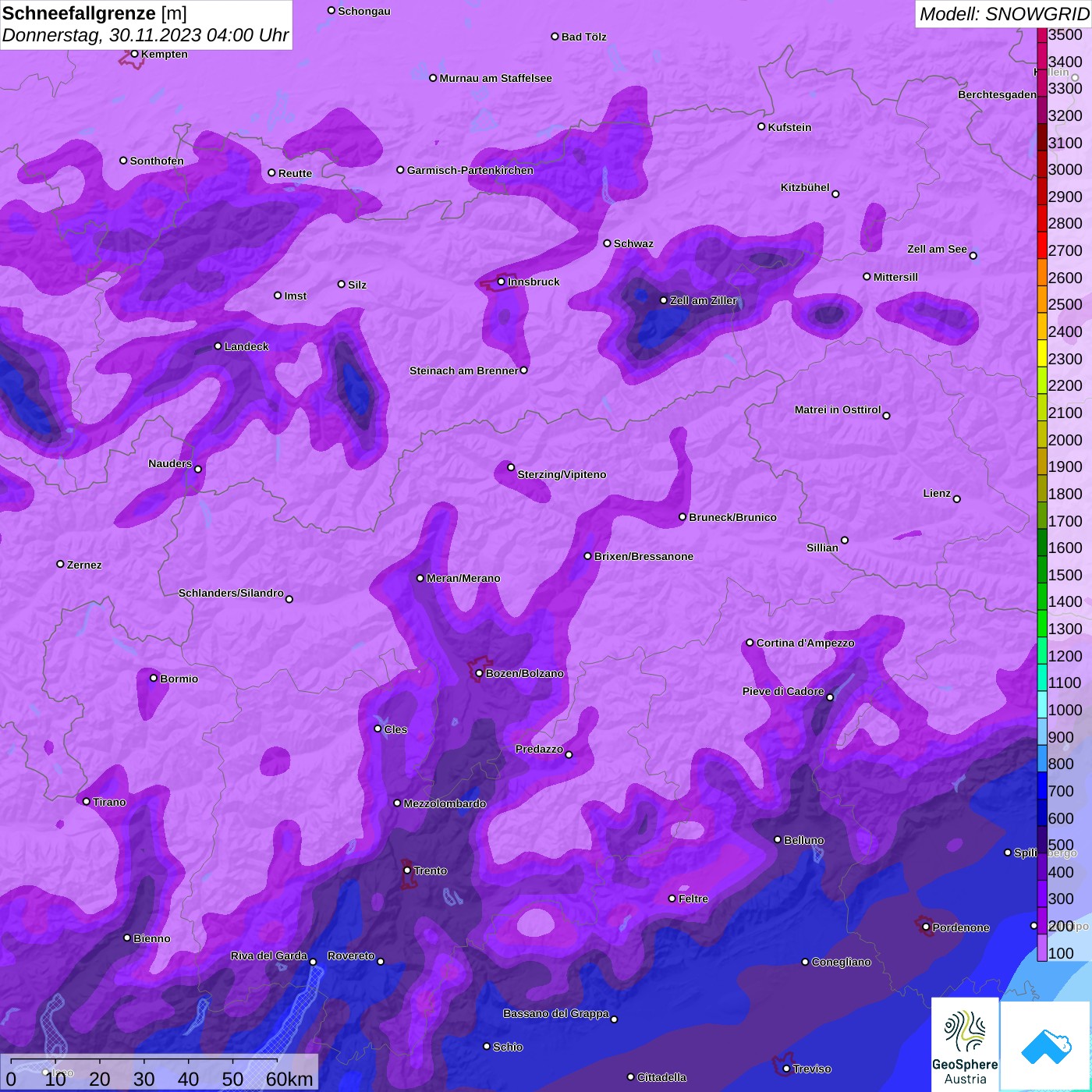1092x1092 pixels.
Task: Select the "2000" legend value
Action: 1065,440
